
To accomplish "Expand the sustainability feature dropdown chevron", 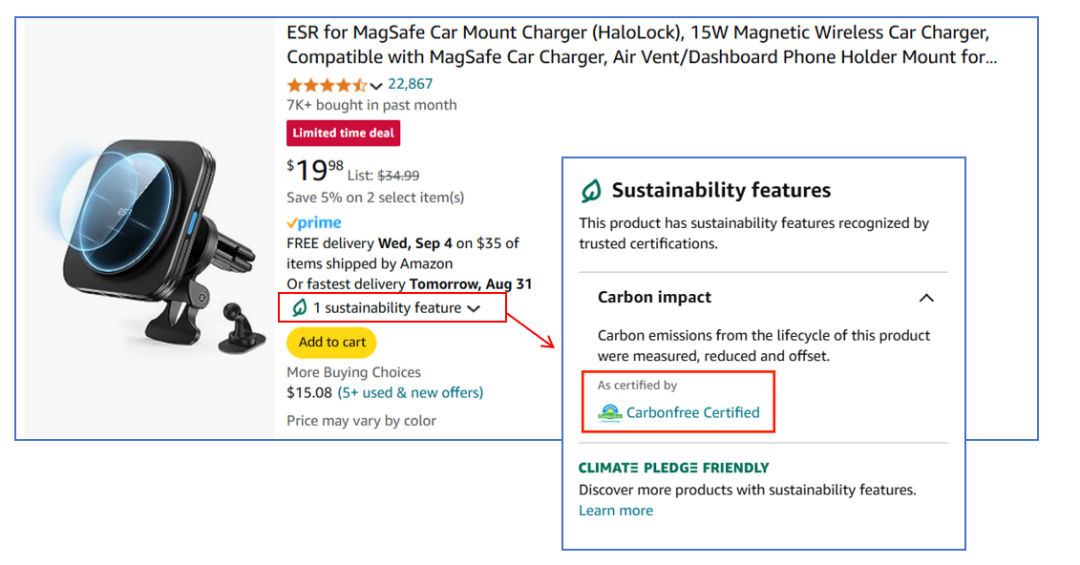I will [x=474, y=309].
